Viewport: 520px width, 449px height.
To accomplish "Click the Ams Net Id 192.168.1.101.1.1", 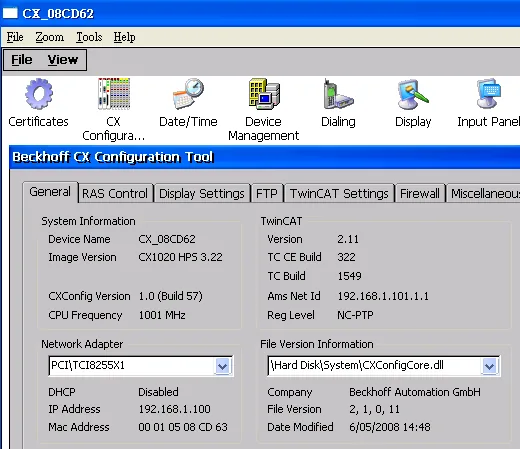I will pos(383,296).
